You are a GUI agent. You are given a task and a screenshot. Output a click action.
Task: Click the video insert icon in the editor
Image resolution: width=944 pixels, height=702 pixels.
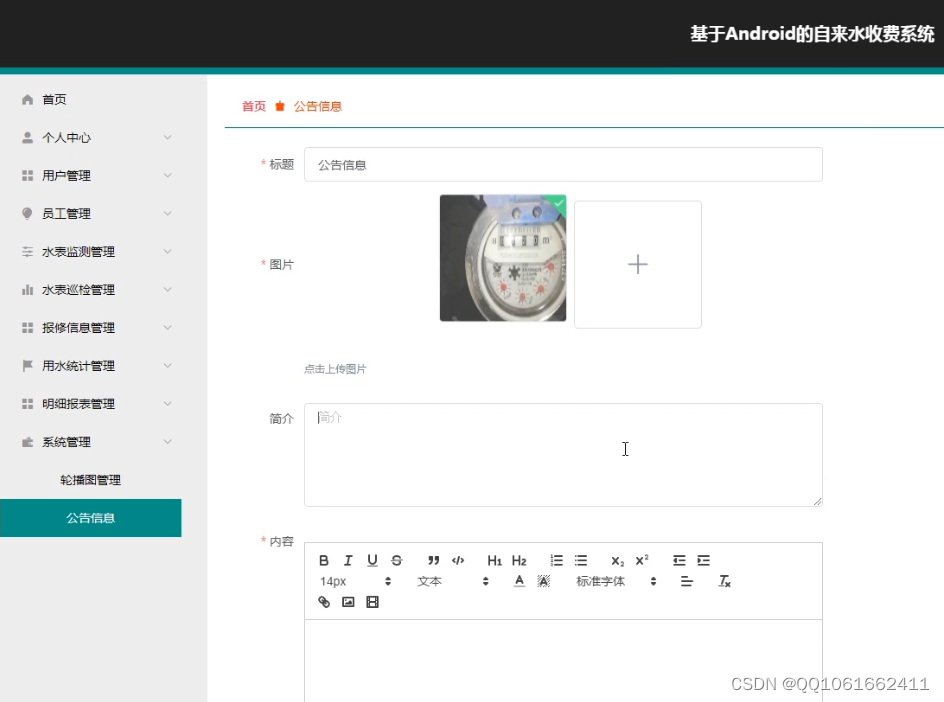click(x=371, y=602)
